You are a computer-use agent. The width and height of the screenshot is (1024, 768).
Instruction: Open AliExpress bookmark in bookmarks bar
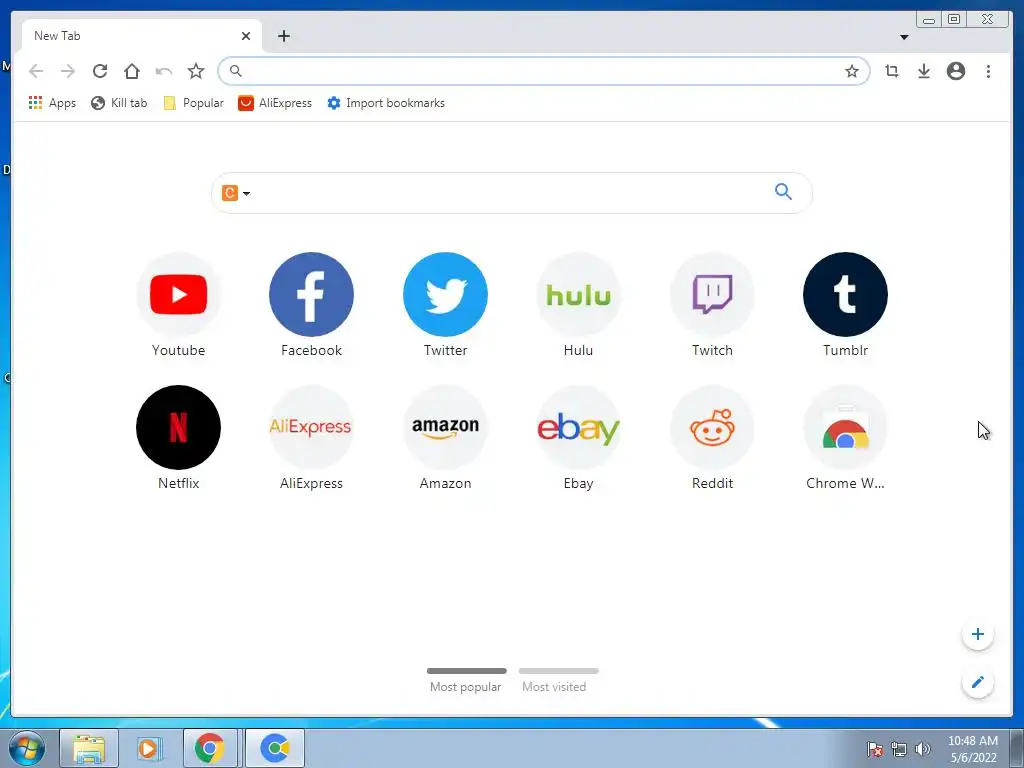275,103
